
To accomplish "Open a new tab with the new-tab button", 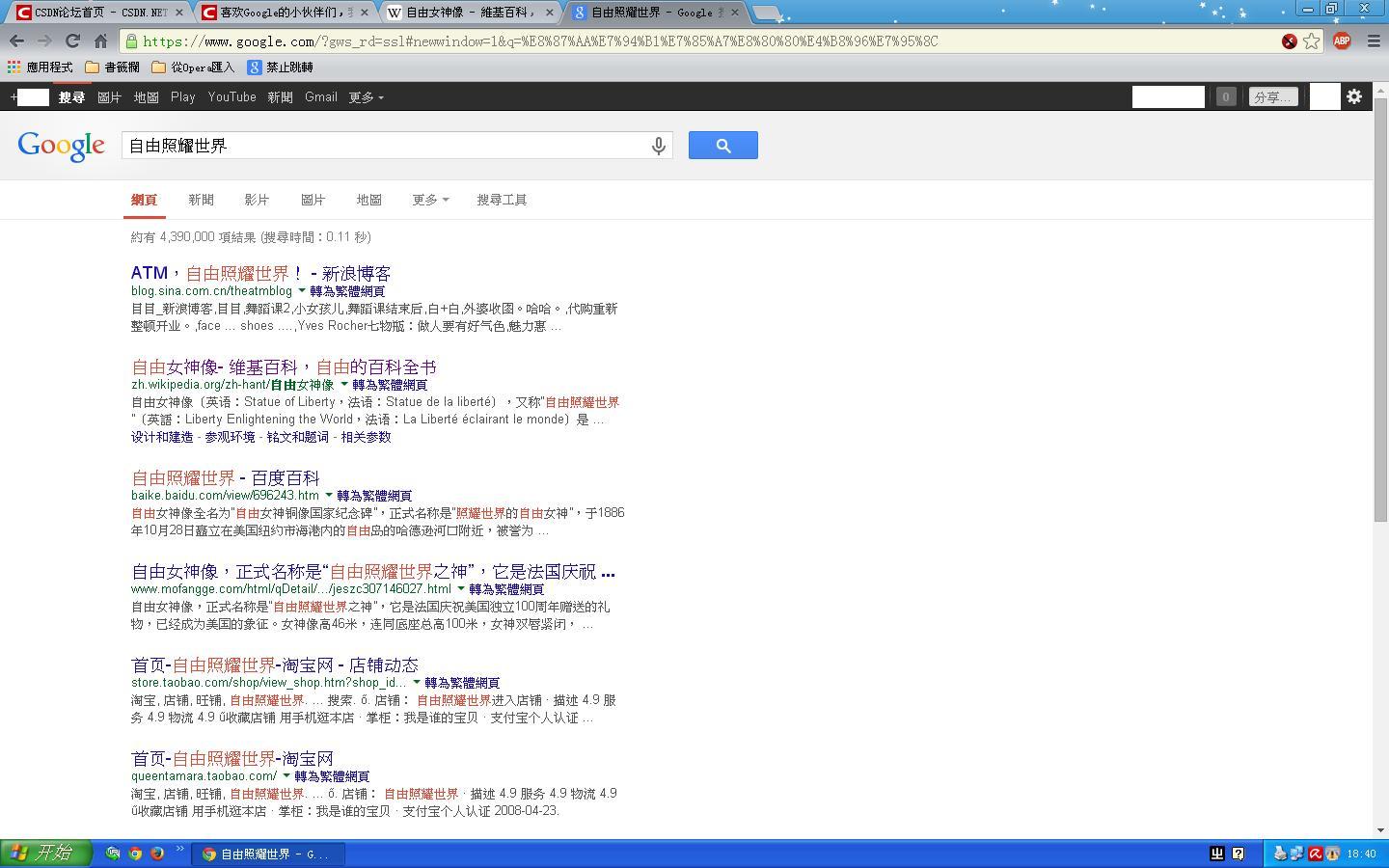I will tap(766, 14).
